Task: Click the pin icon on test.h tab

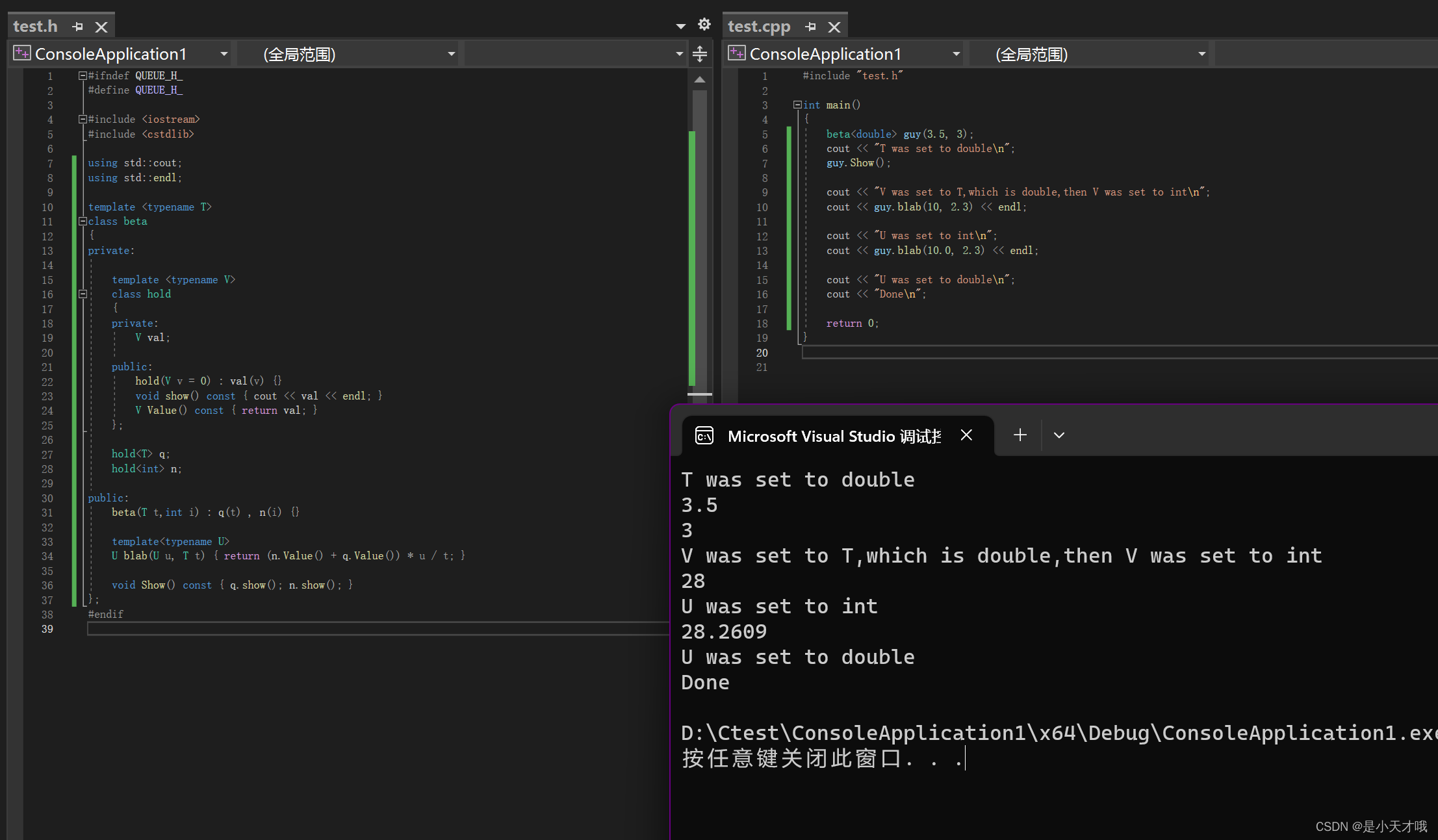Action: tap(78, 27)
